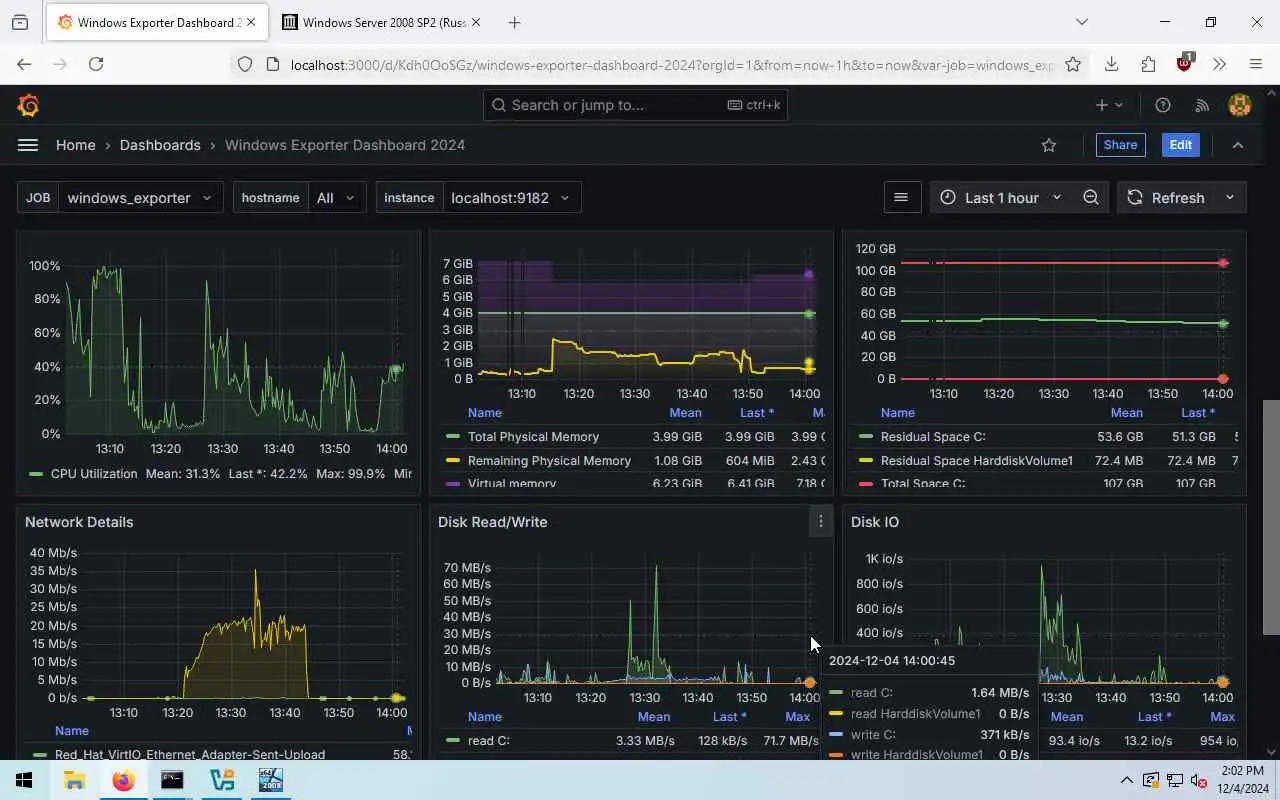The height and width of the screenshot is (800, 1280).
Task: Bookmark this page star in address bar
Action: [x=1073, y=64]
